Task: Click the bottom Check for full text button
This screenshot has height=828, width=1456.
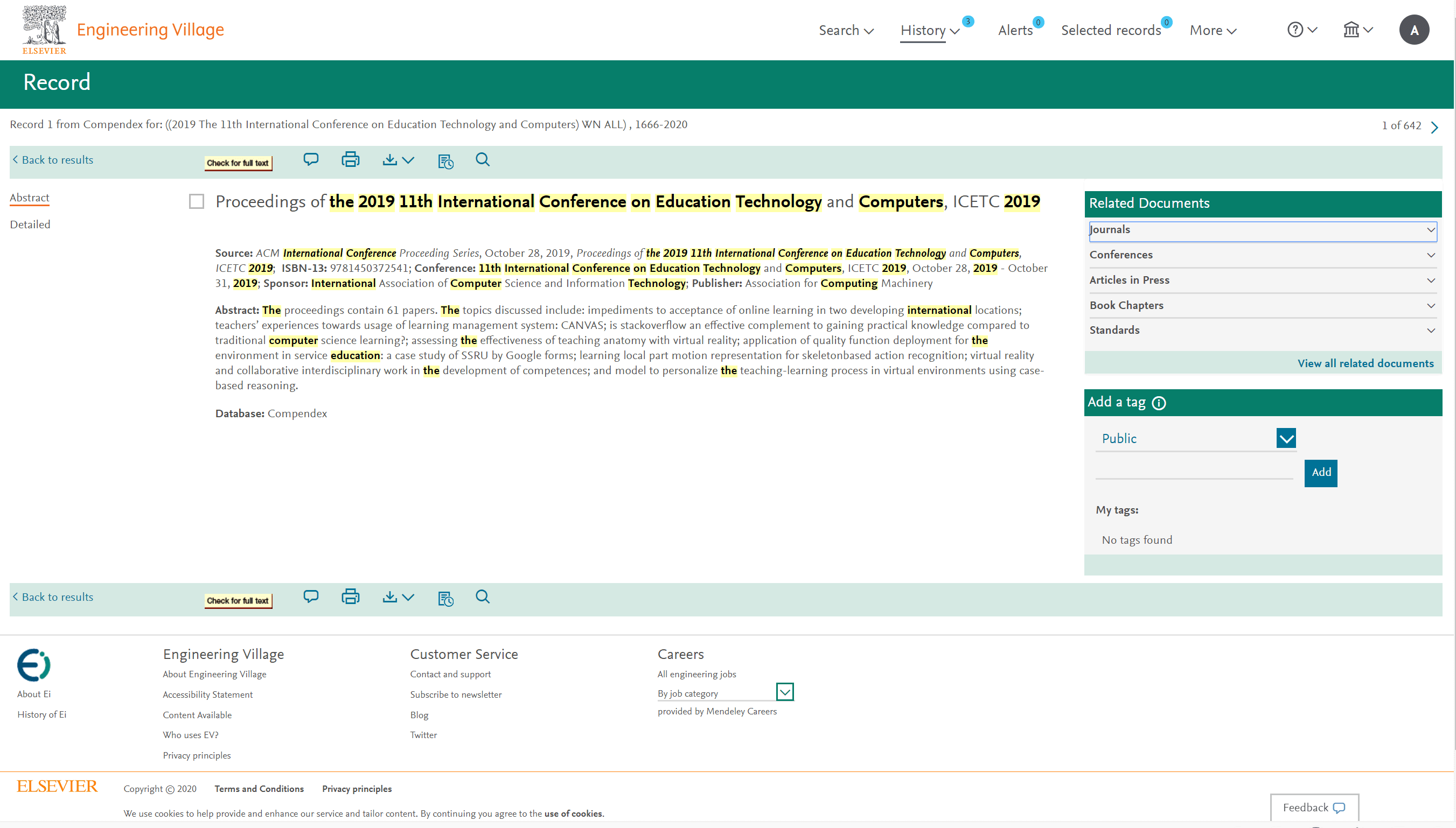Action: coord(239,601)
